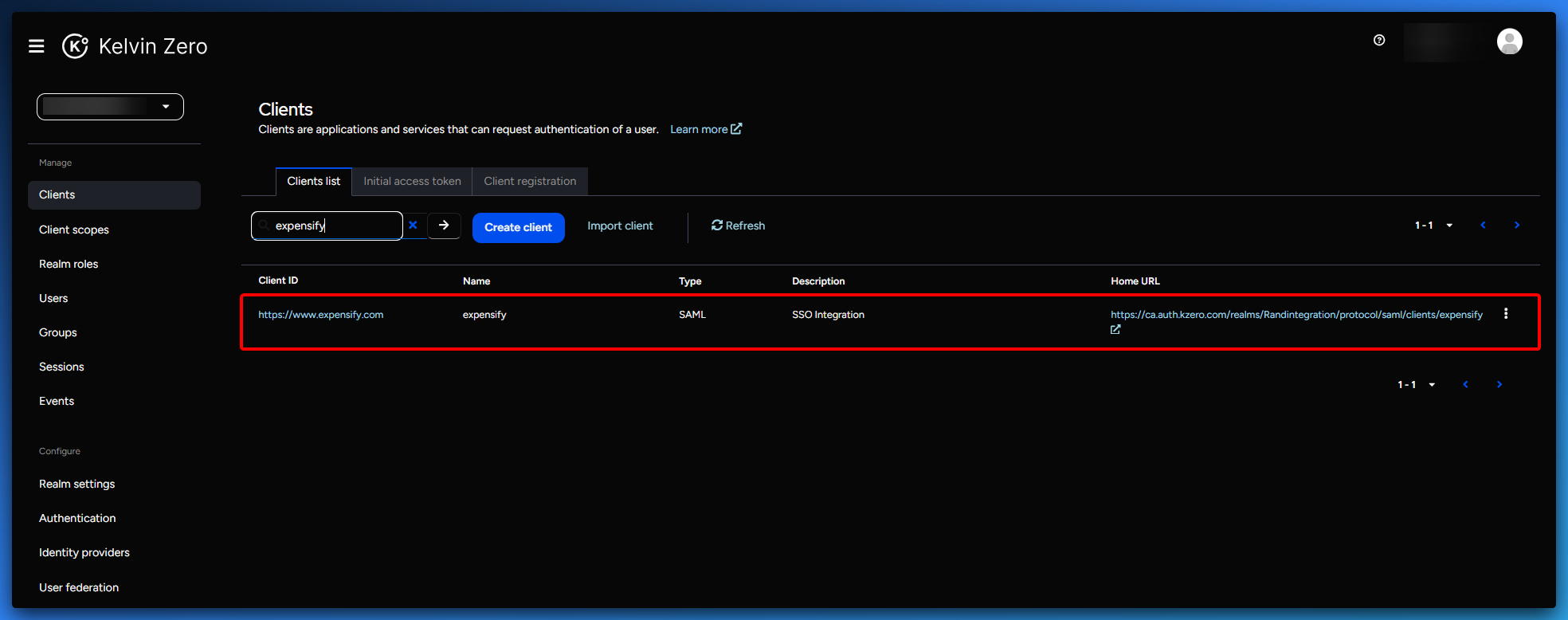Go to previous page in top pagination

coord(1483,226)
